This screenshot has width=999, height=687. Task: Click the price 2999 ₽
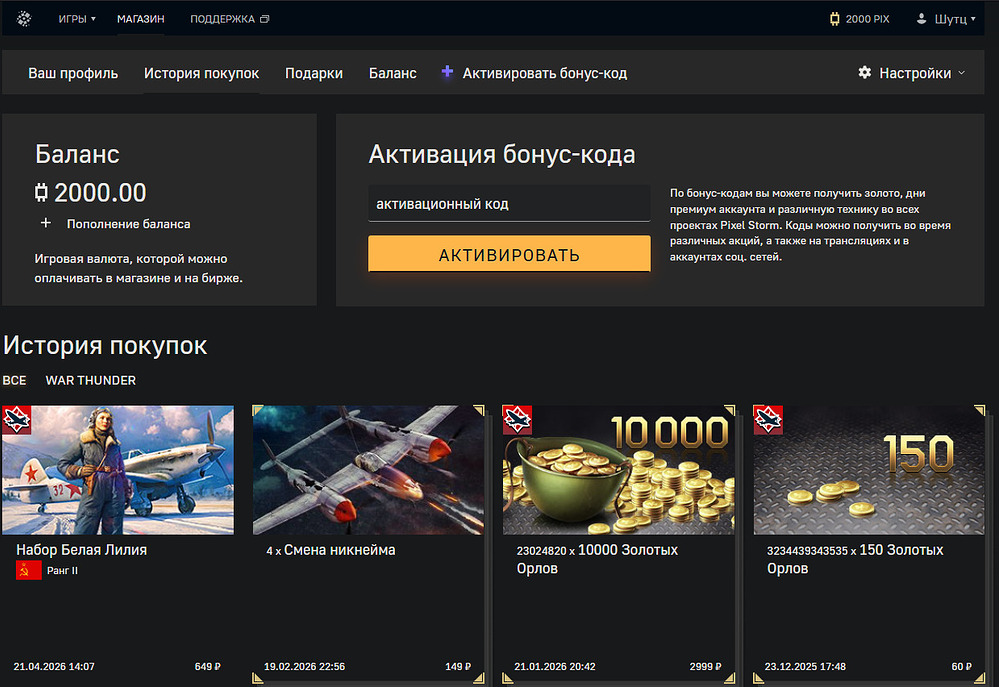pyautogui.click(x=705, y=667)
